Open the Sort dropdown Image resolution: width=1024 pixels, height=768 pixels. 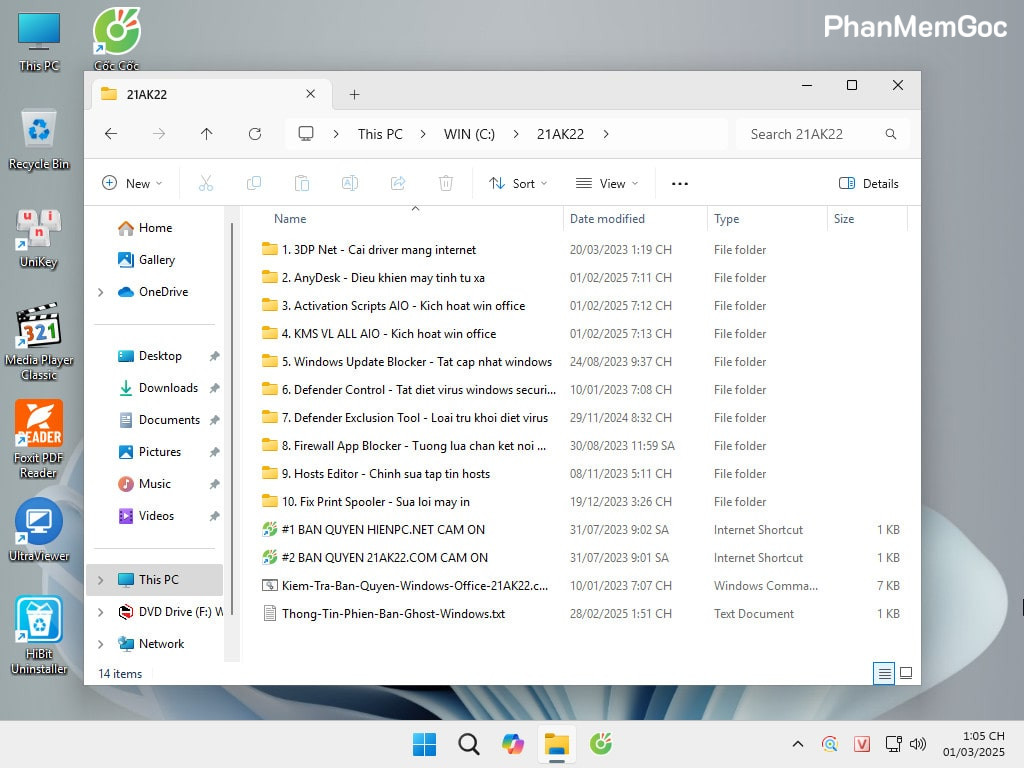click(518, 183)
